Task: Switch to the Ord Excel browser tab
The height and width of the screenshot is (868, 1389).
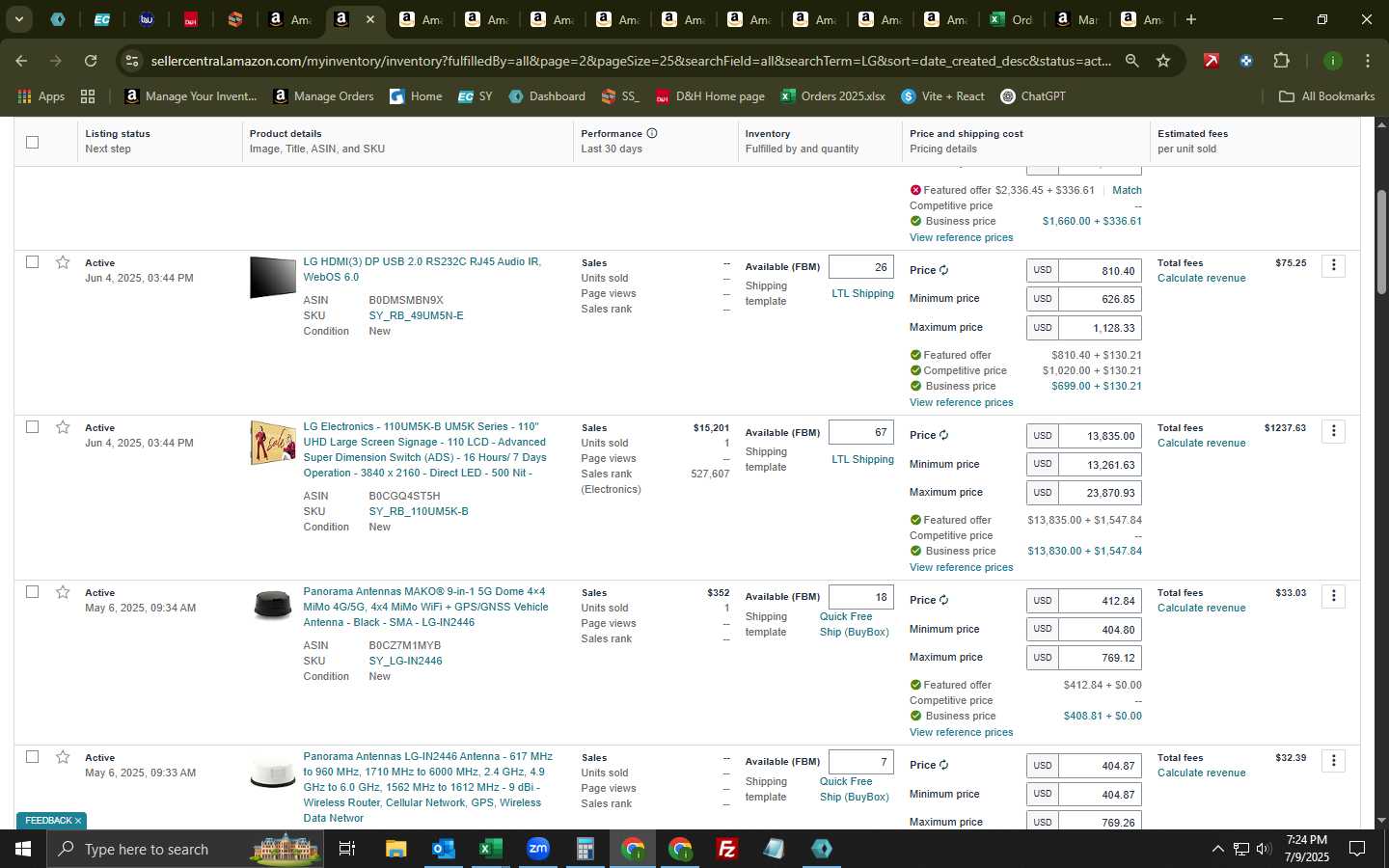Action: tap(1011, 19)
